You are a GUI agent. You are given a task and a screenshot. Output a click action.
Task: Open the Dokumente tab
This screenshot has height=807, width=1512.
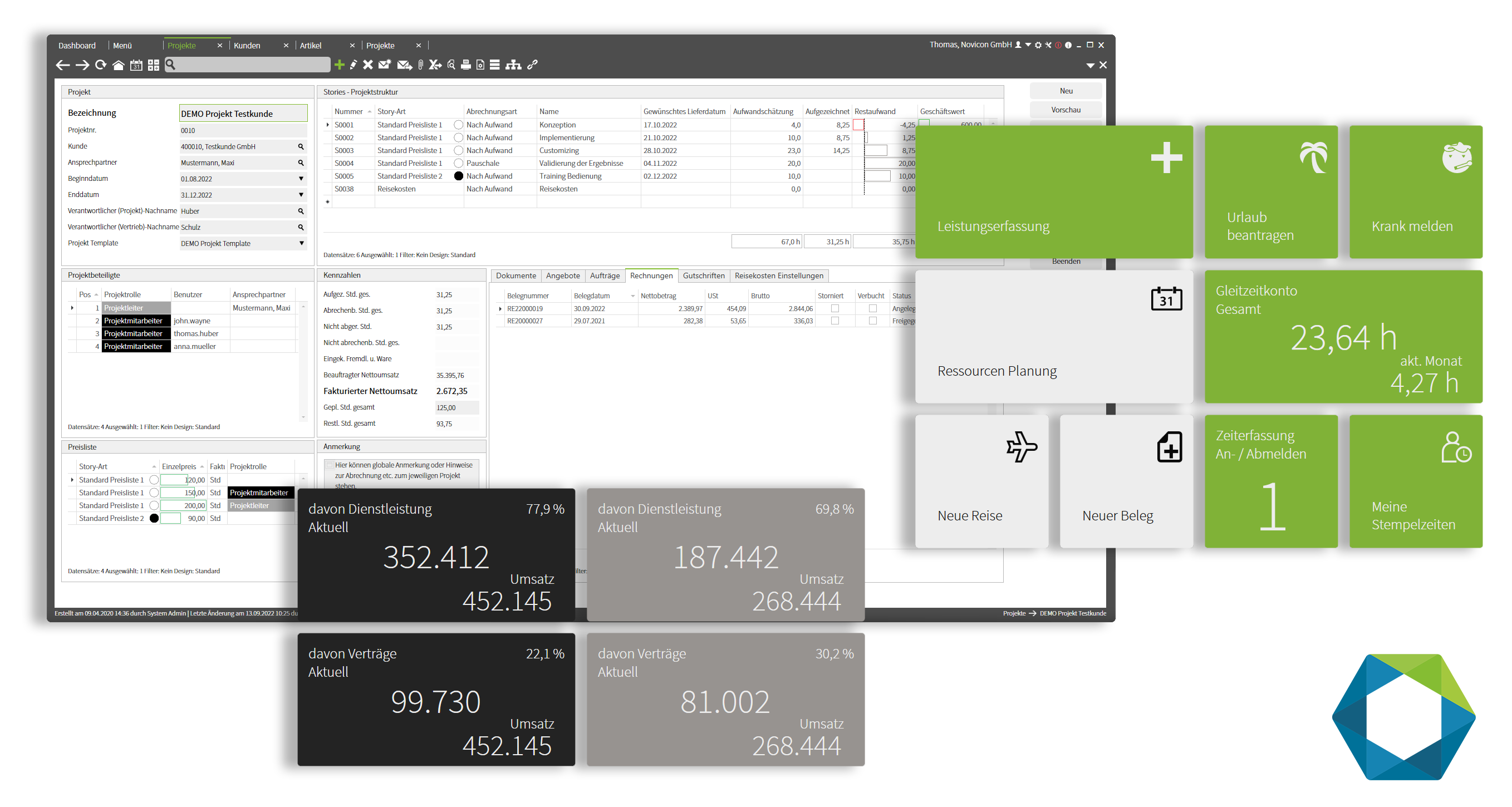tap(516, 275)
